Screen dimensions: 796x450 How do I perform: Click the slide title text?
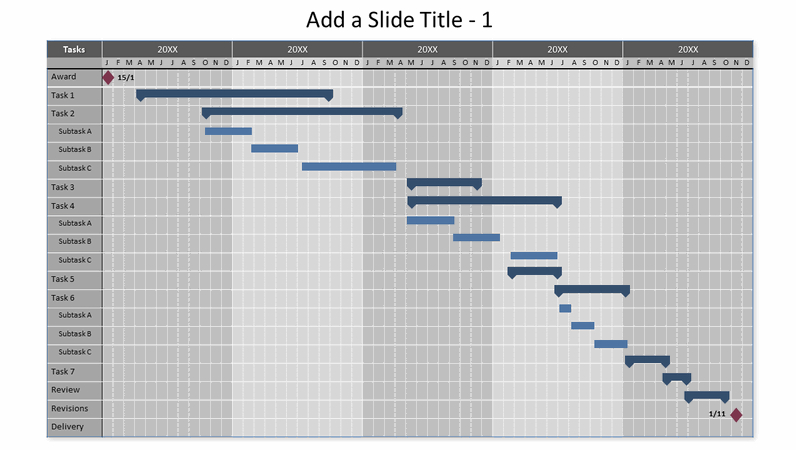[399, 20]
